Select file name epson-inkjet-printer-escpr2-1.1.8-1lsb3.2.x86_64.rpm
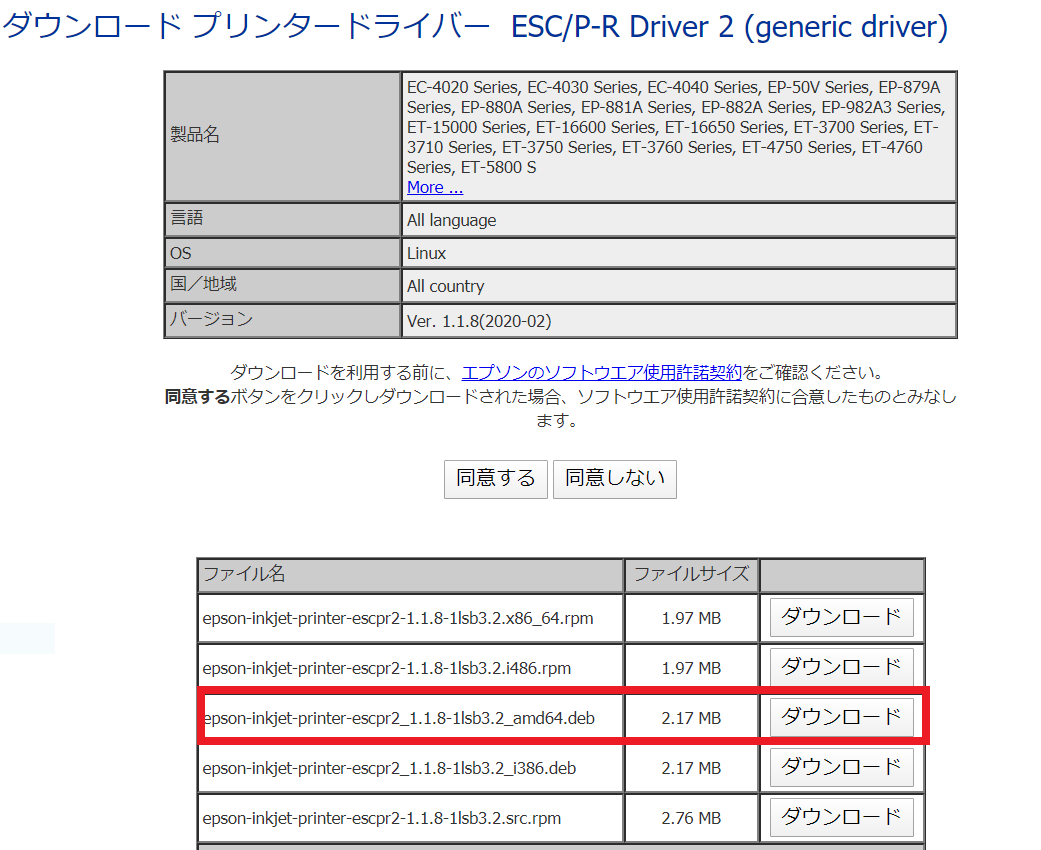This screenshot has width=1041, height=850. click(x=398, y=618)
